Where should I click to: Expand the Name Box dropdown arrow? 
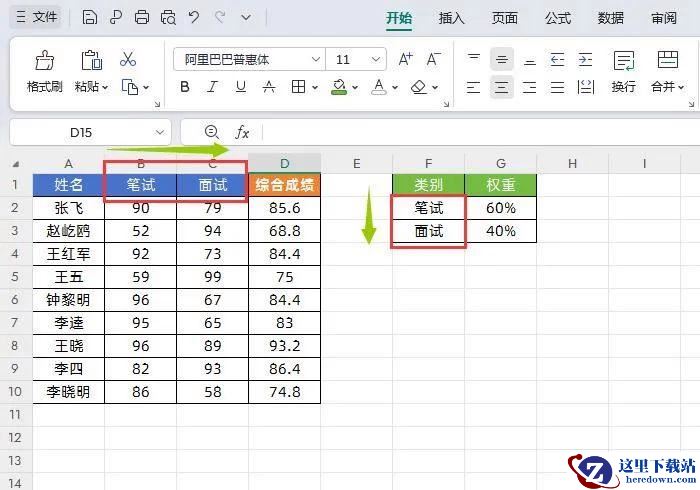tap(161, 132)
